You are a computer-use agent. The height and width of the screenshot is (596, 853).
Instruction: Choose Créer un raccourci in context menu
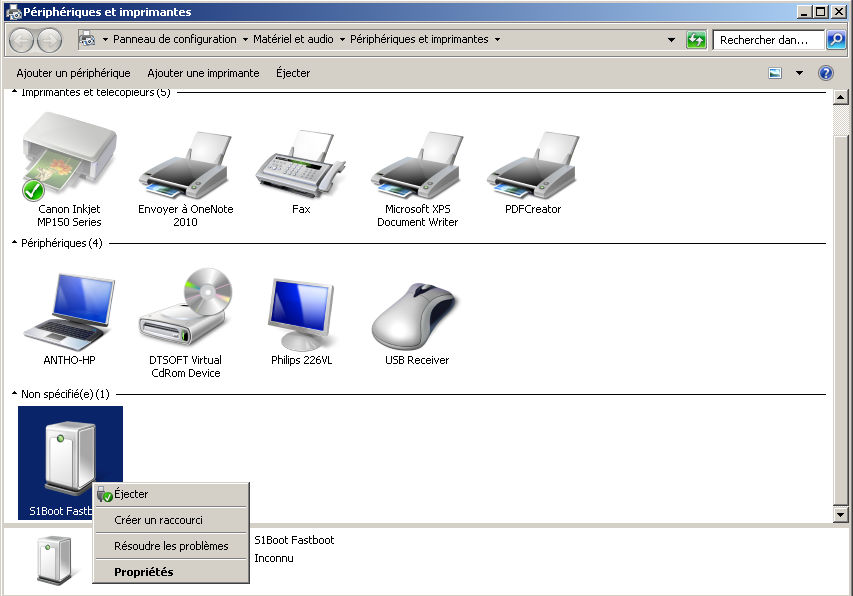(x=171, y=520)
